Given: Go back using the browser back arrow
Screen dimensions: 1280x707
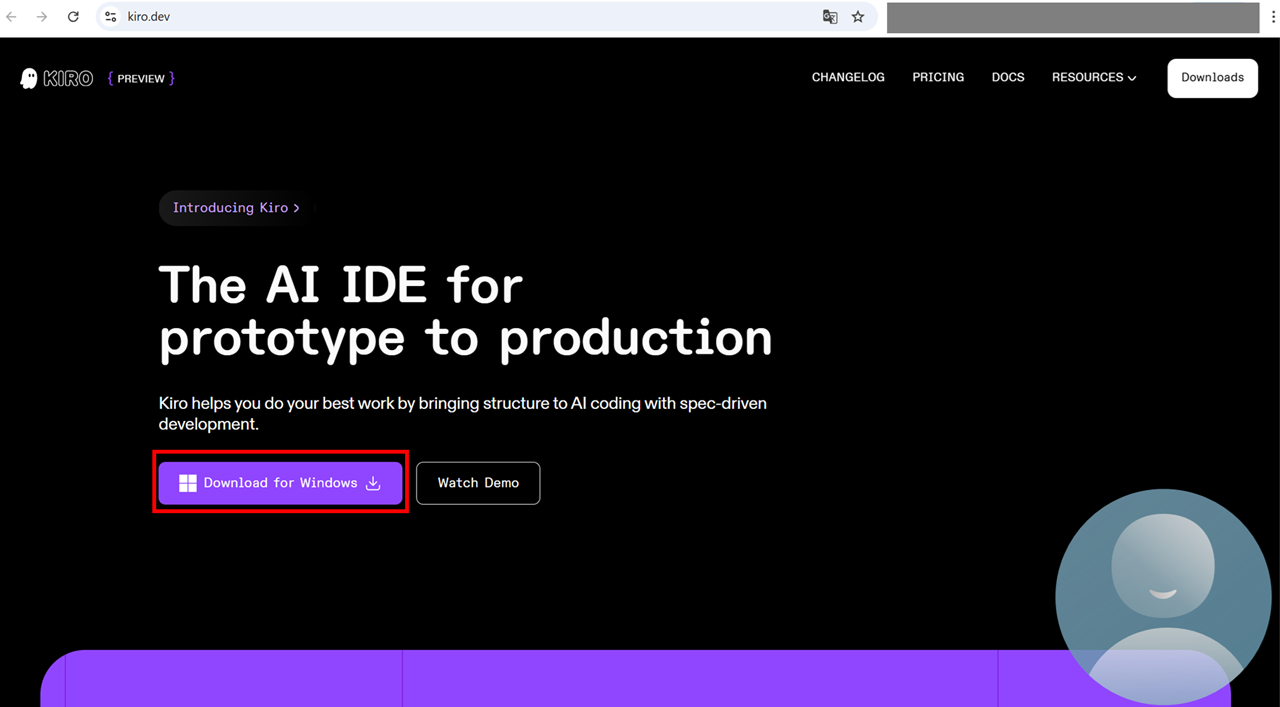Looking at the screenshot, I should (x=12, y=17).
